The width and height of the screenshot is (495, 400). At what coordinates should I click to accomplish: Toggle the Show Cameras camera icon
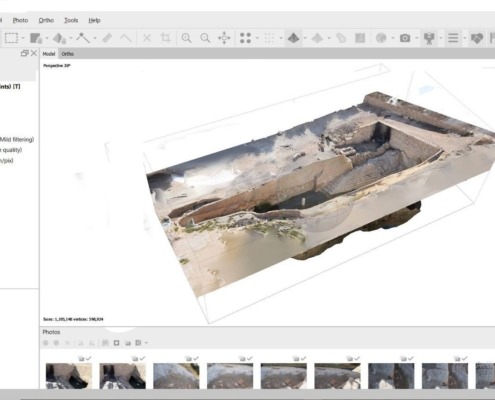click(x=405, y=38)
